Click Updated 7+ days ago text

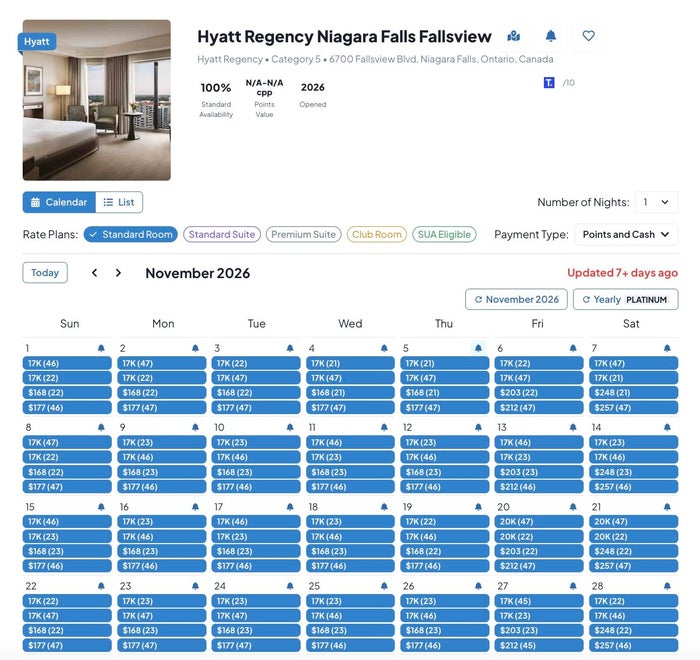tap(622, 273)
